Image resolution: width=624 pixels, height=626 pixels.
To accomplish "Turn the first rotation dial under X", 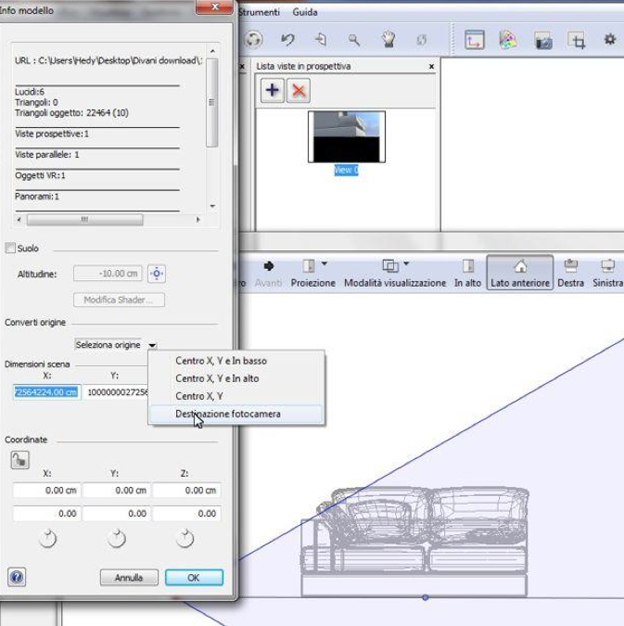I will point(47,539).
